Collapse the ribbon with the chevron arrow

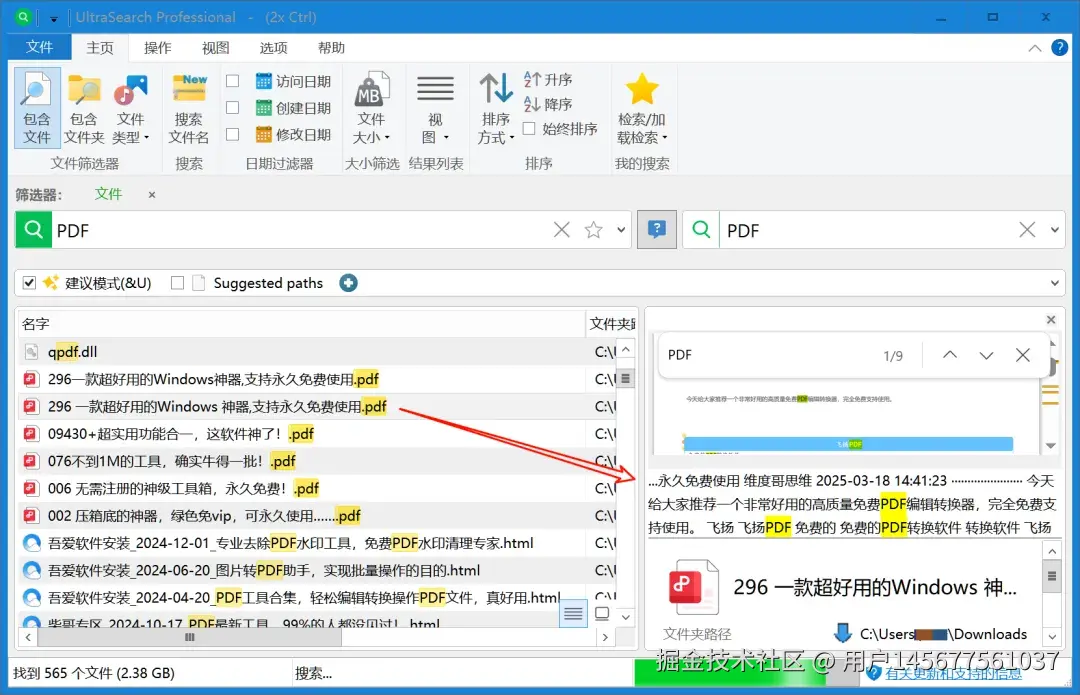1034,46
